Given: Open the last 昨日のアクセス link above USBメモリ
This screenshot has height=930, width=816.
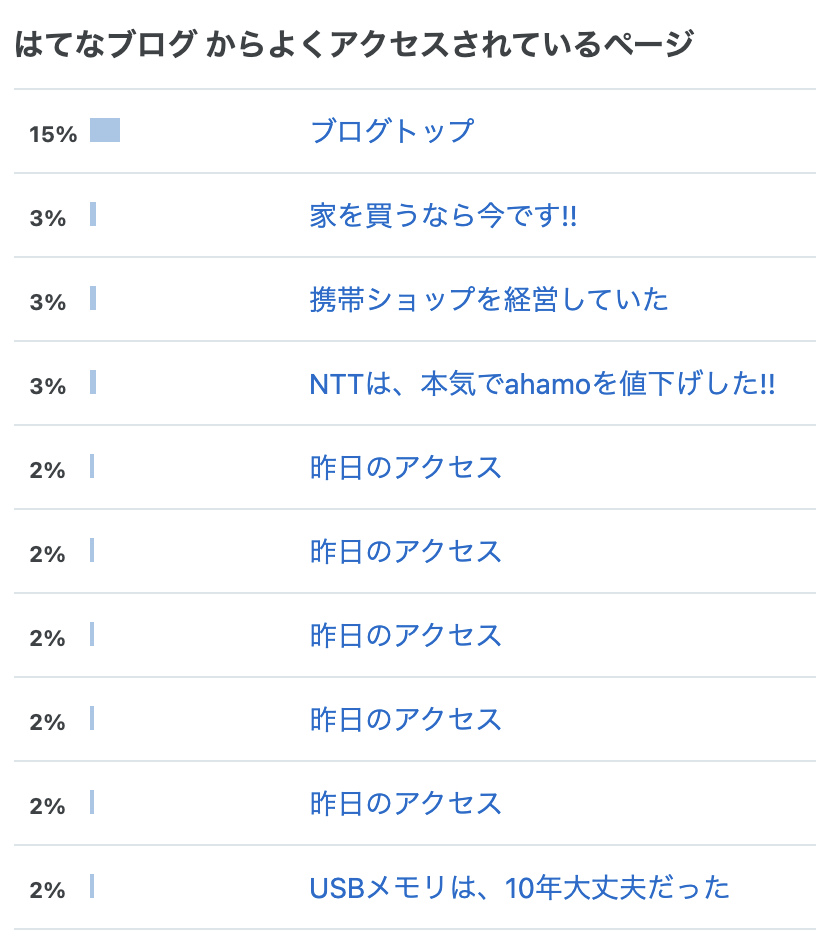Looking at the screenshot, I should tap(406, 803).
